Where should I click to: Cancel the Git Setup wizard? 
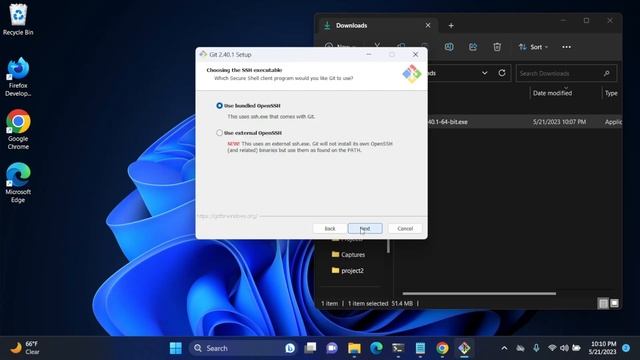(405, 229)
